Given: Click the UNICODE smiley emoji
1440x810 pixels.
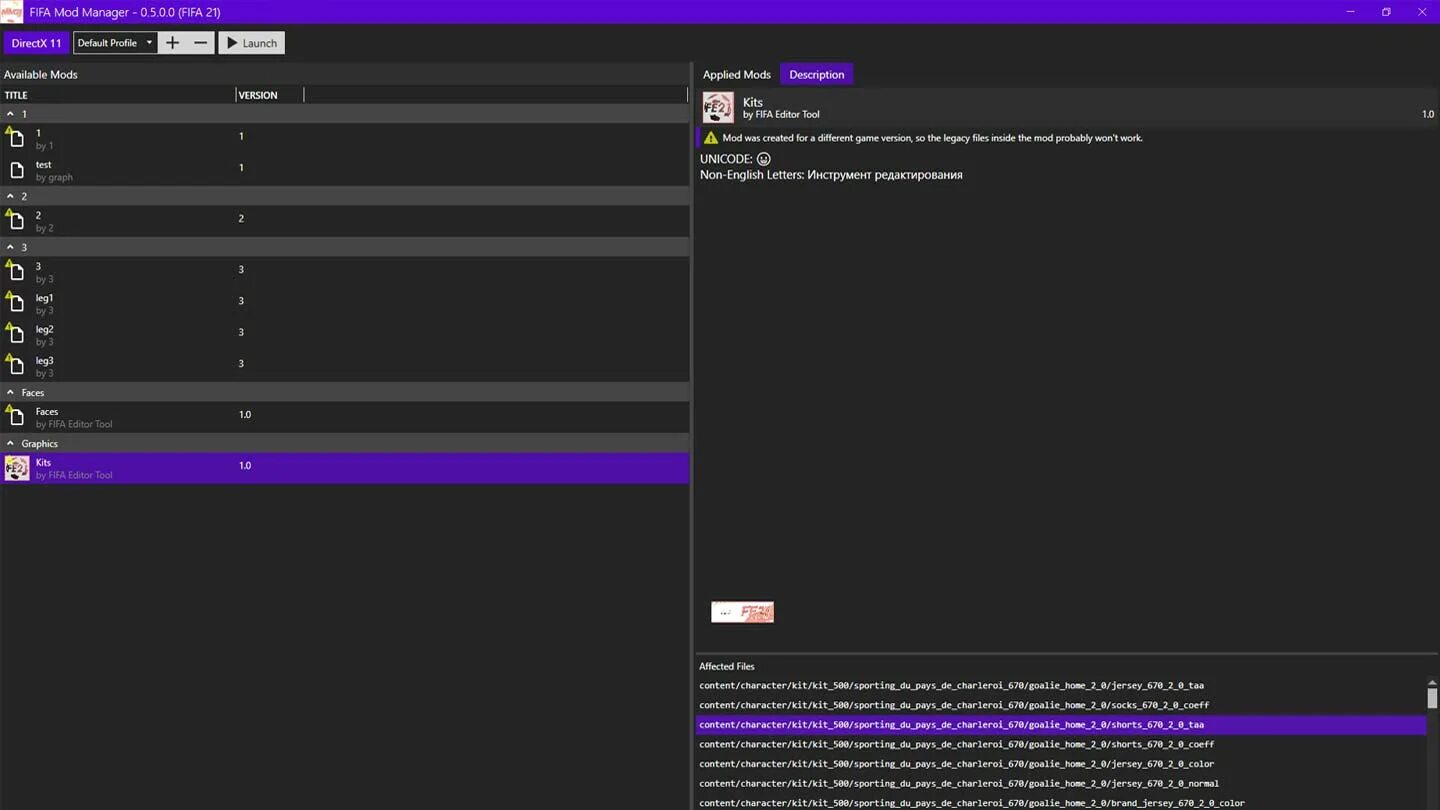Looking at the screenshot, I should click(764, 159).
